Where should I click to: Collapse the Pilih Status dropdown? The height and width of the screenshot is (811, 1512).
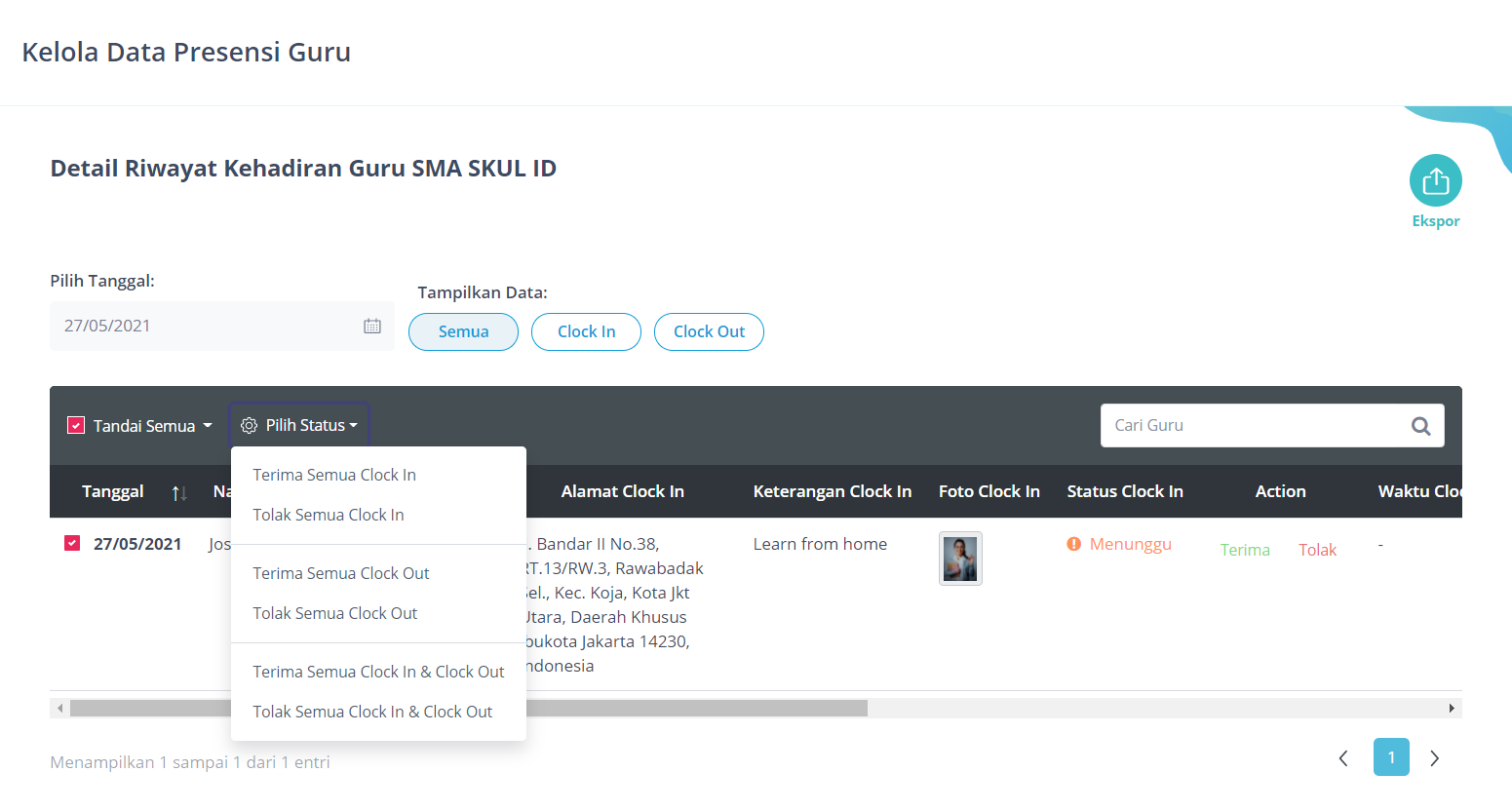pos(299,426)
